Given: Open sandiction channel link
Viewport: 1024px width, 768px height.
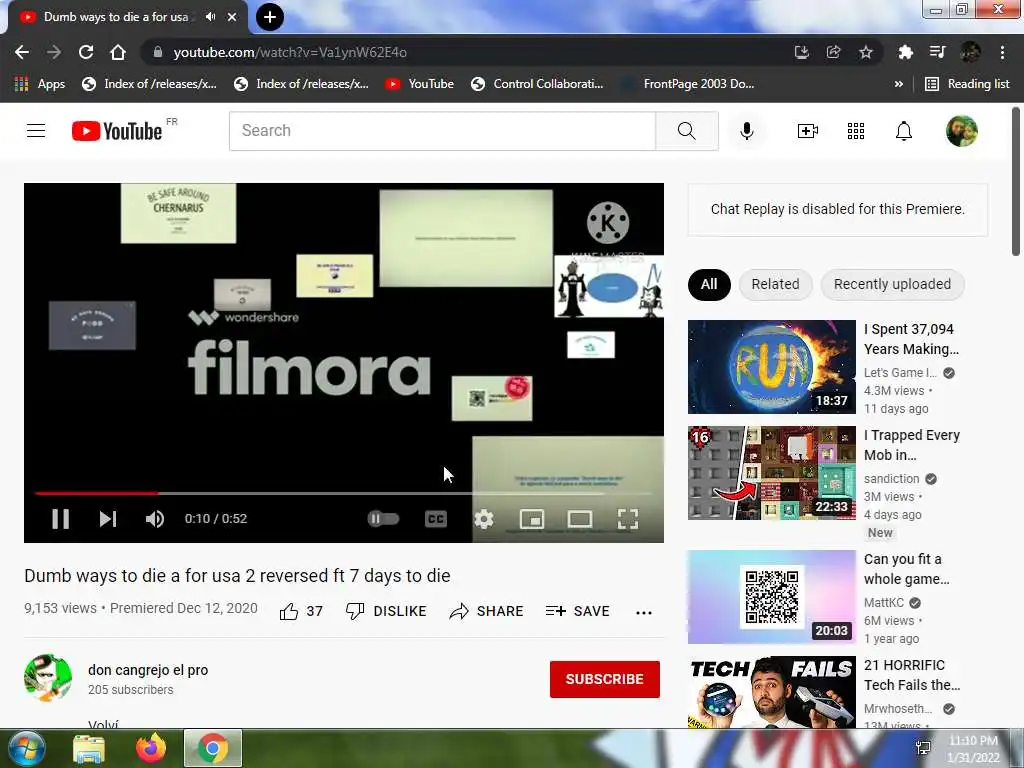Looking at the screenshot, I should click(x=891, y=479).
